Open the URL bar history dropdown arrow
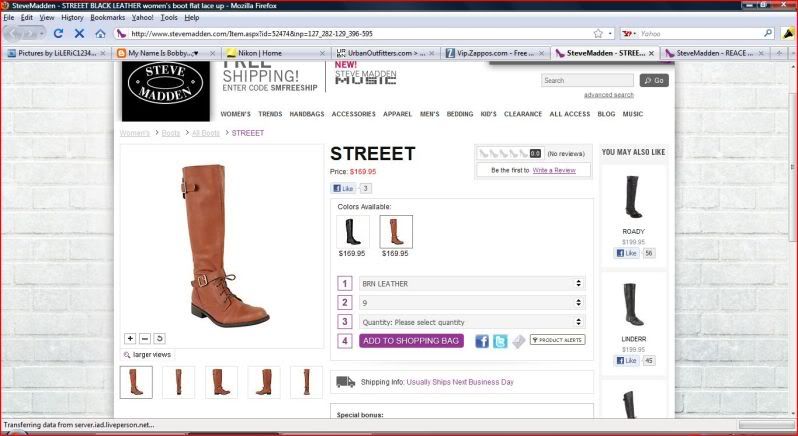 (610, 34)
